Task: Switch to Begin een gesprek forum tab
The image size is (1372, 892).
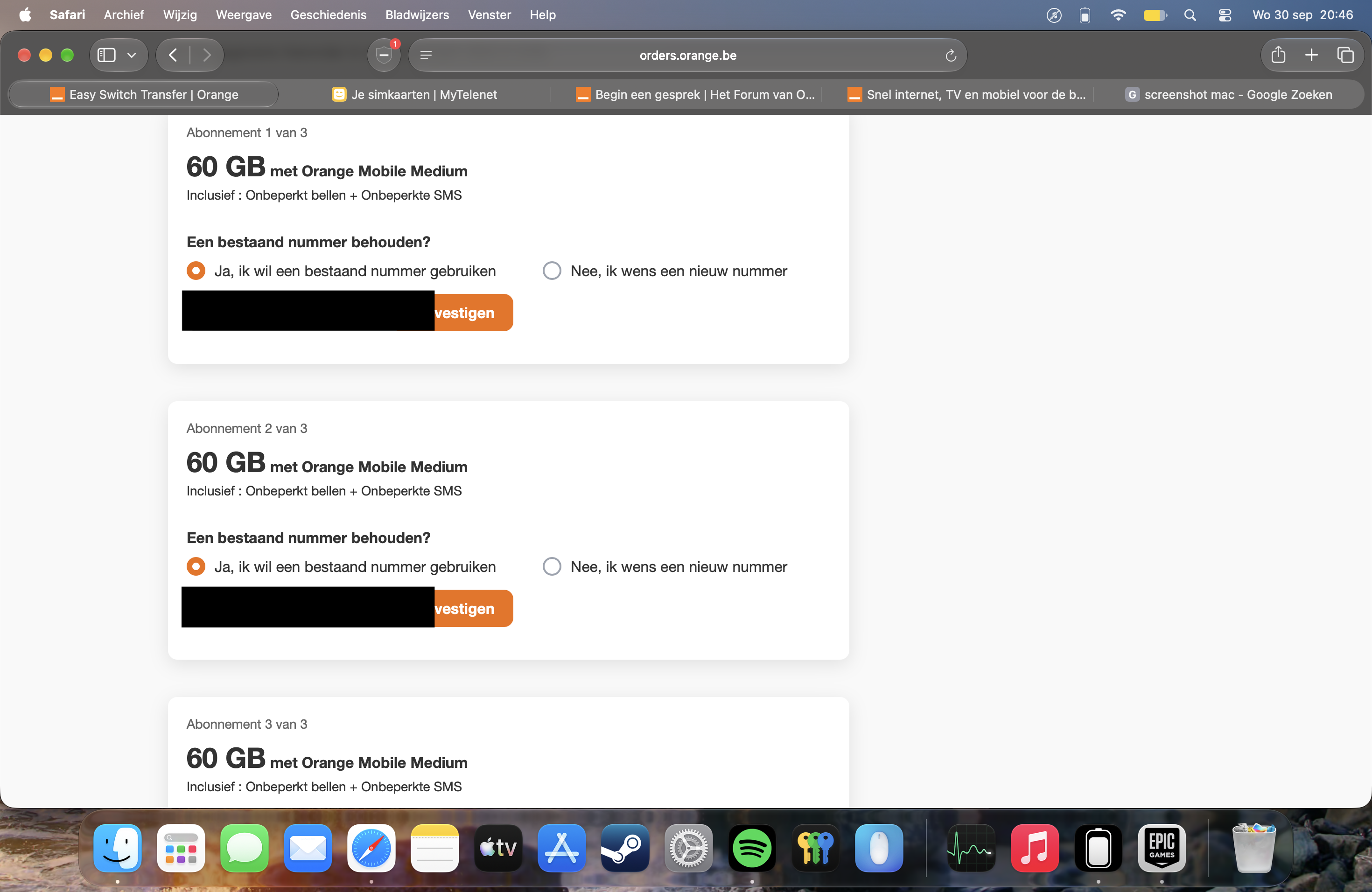Action: (695, 95)
